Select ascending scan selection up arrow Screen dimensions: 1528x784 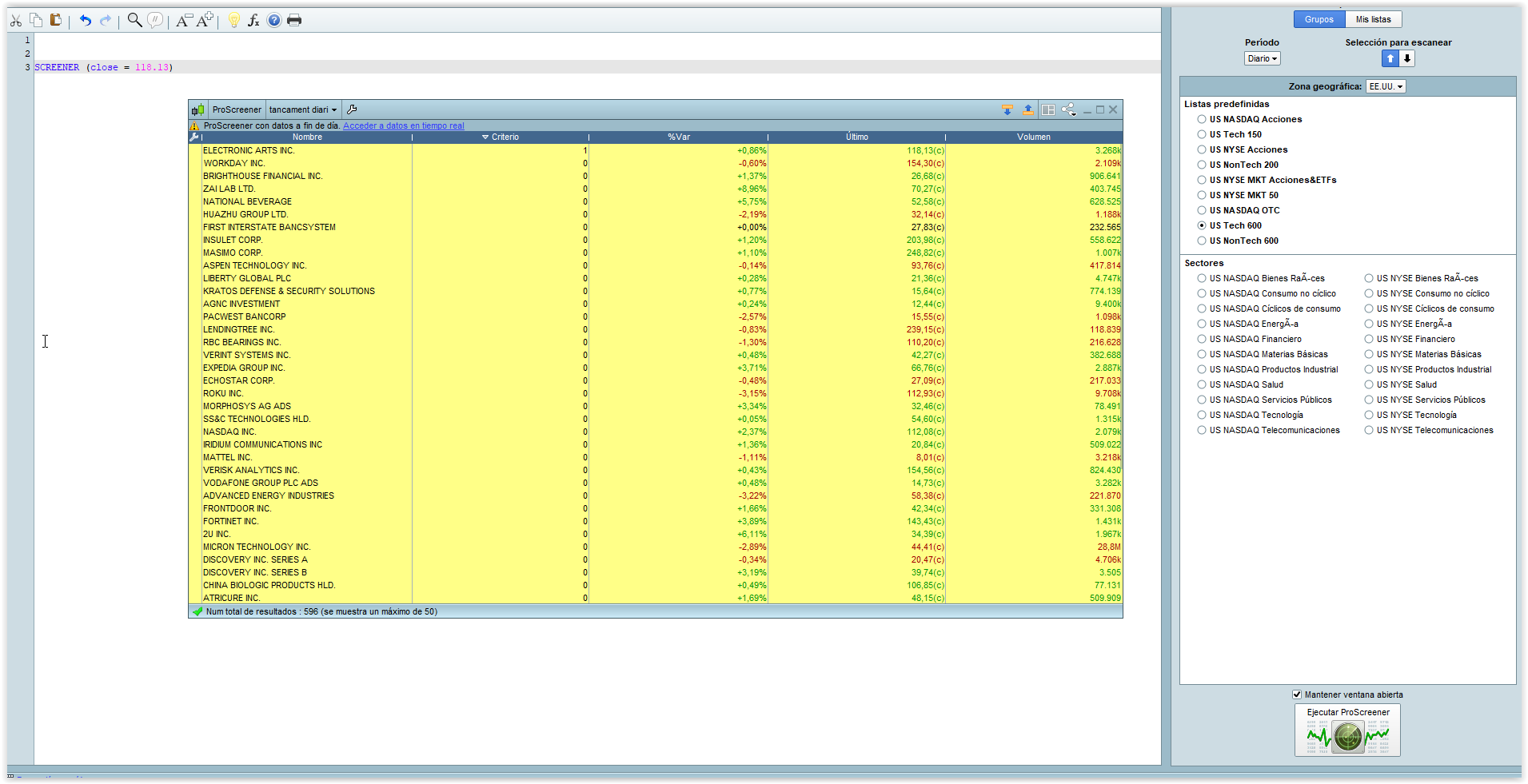pos(1390,58)
